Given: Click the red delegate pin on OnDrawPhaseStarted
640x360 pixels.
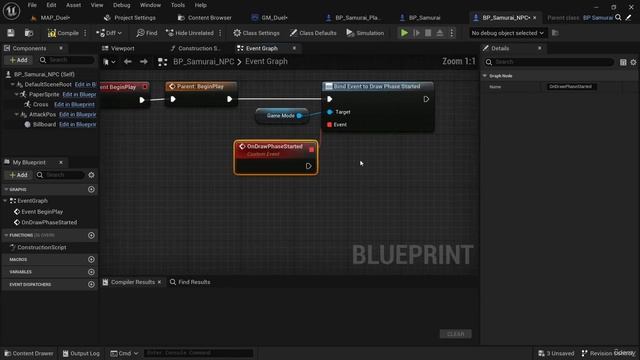Looking at the screenshot, I should pos(312,150).
